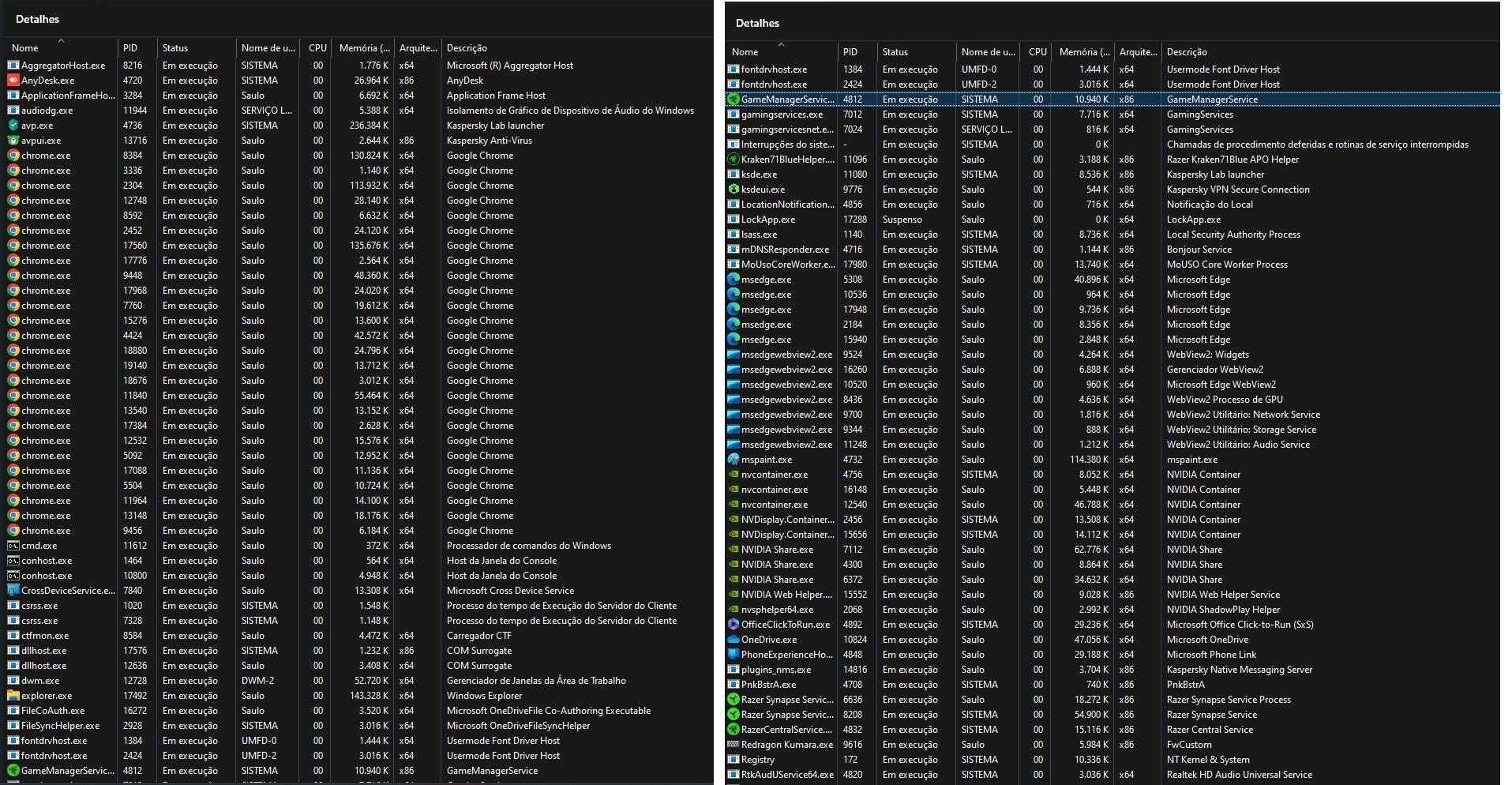Click the NVIDIA Share.exe icon for PID 7112
Viewport: 1512px width, 785px height.
coord(733,550)
